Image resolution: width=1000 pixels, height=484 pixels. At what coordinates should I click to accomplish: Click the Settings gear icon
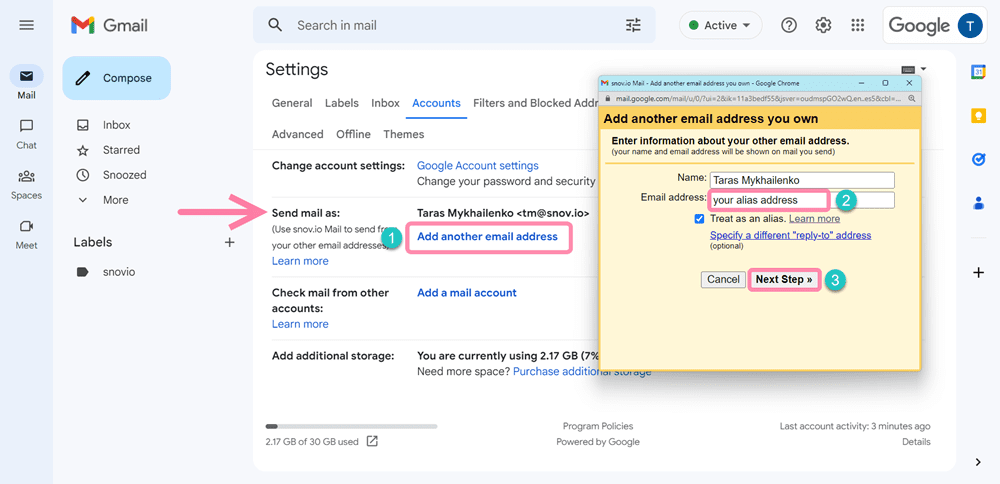click(823, 25)
